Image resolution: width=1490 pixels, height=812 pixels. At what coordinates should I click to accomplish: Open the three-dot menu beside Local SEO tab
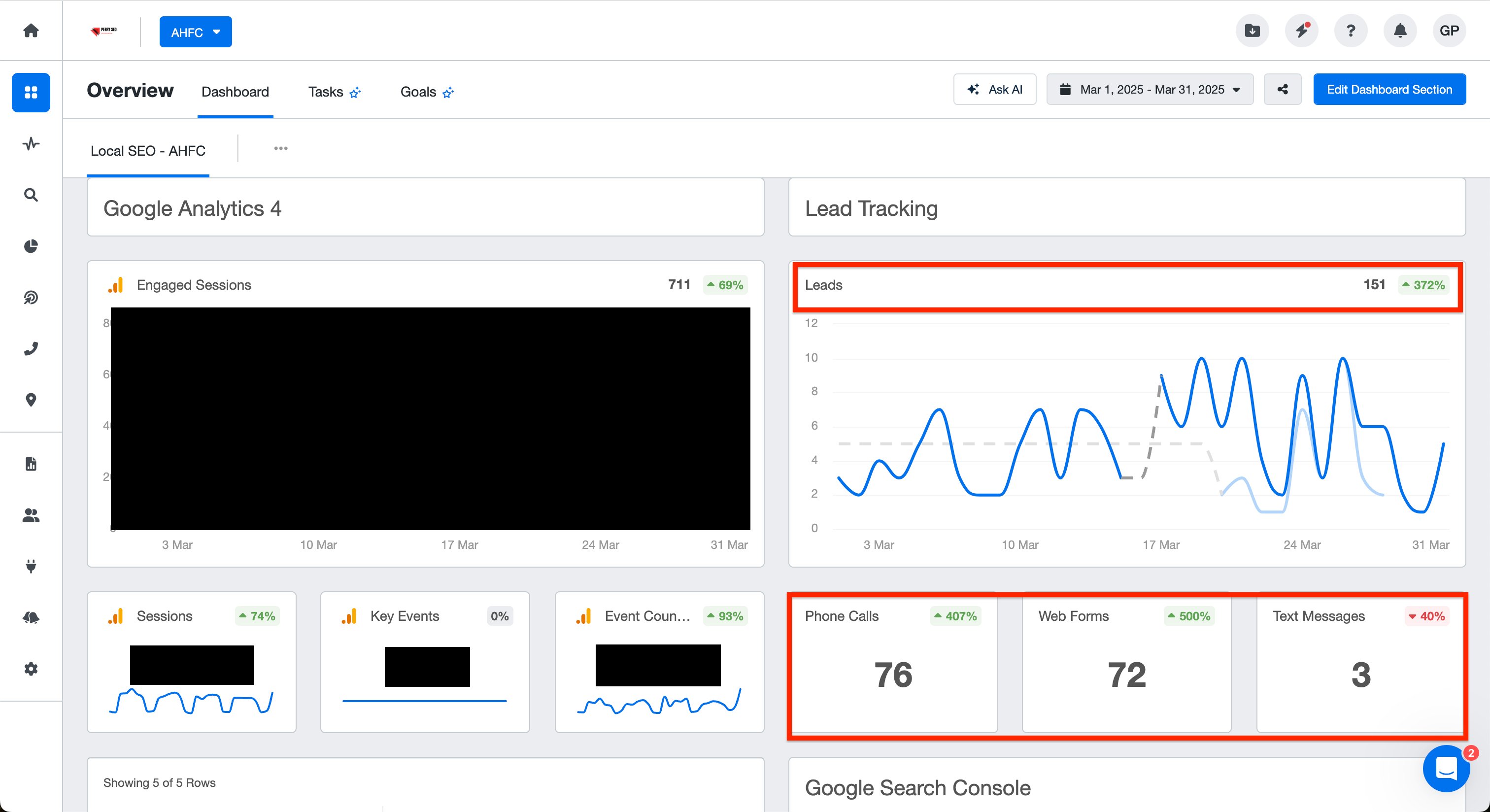pos(281,149)
